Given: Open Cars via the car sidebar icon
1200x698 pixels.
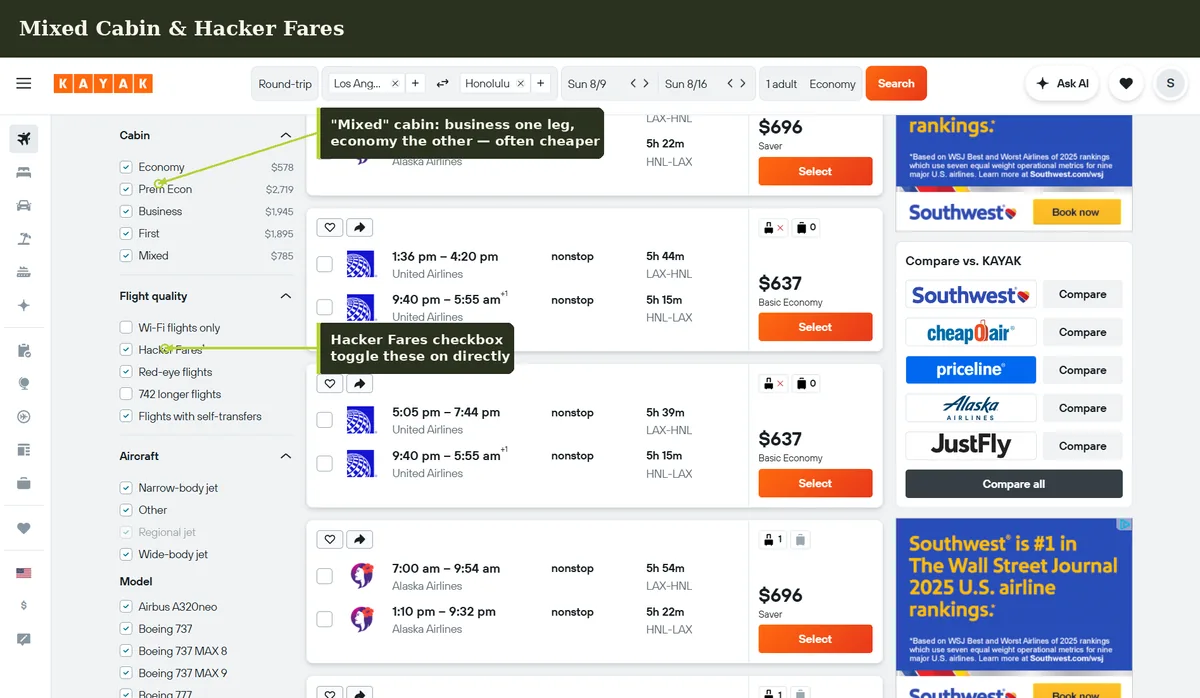Looking at the screenshot, I should click(24, 205).
